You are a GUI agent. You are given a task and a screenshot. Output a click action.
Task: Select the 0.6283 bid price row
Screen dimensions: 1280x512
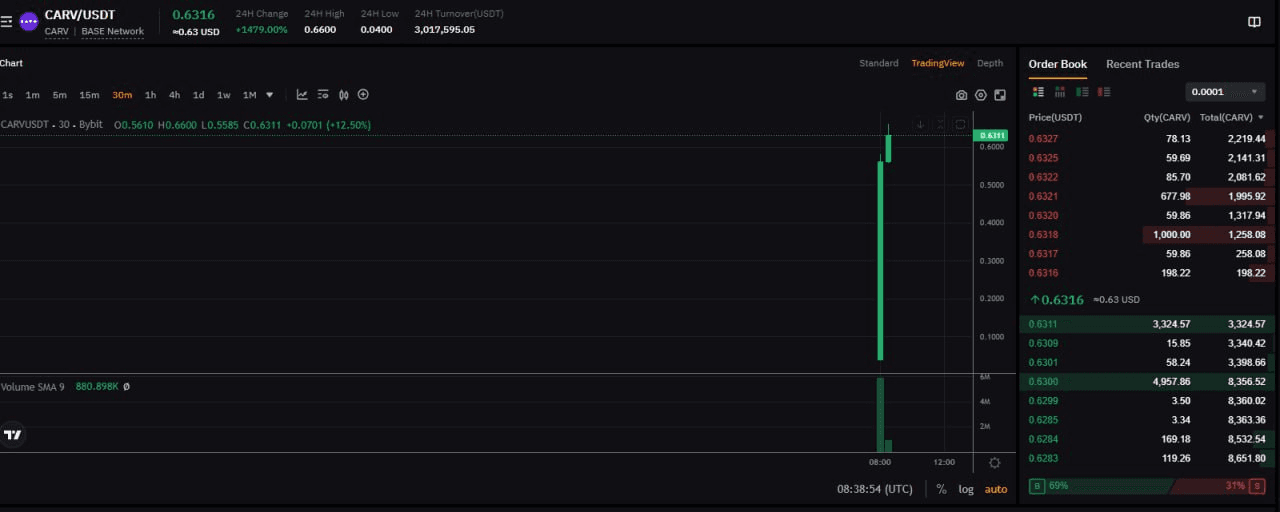[1147, 458]
